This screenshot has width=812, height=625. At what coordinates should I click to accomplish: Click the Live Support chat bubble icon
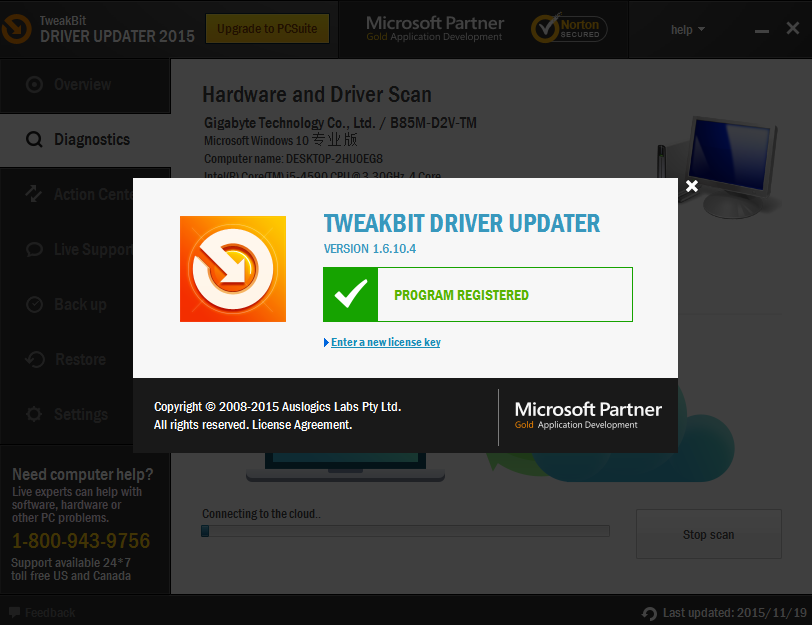point(34,249)
